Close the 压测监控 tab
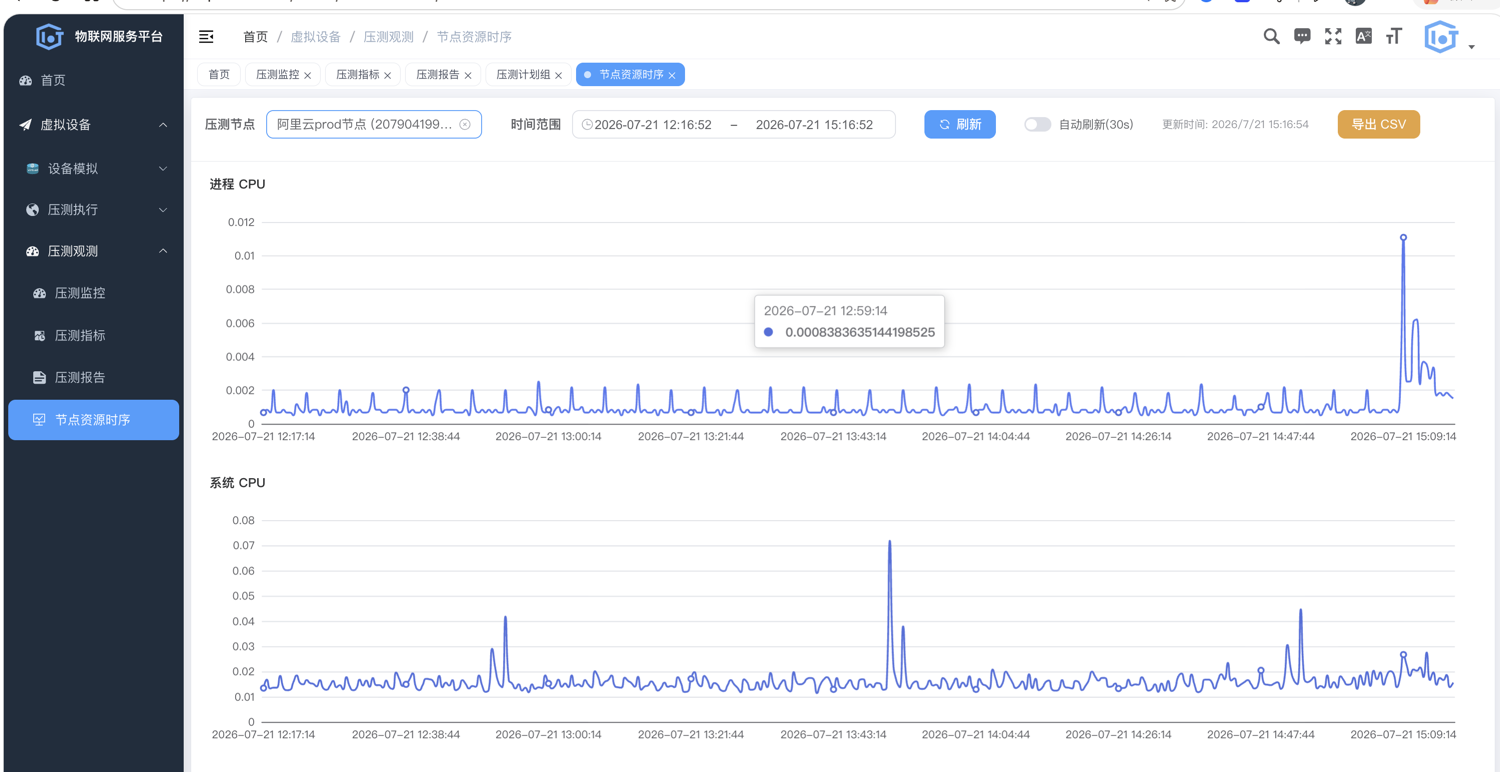Screen dimensions: 1500x772 pyautogui.click(x=308, y=76)
